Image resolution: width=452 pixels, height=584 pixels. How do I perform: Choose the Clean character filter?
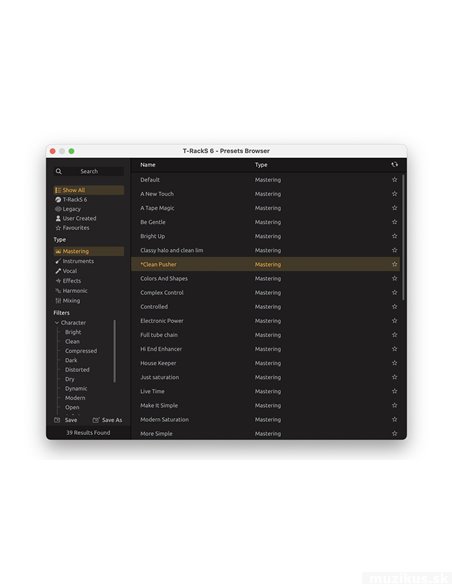(x=72, y=341)
